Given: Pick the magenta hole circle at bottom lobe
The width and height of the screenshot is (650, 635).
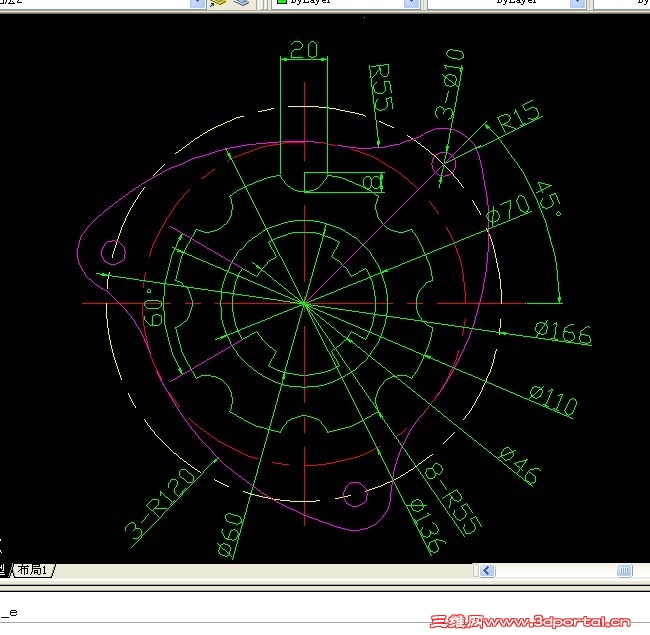Looking at the screenshot, I should click(x=355, y=494).
